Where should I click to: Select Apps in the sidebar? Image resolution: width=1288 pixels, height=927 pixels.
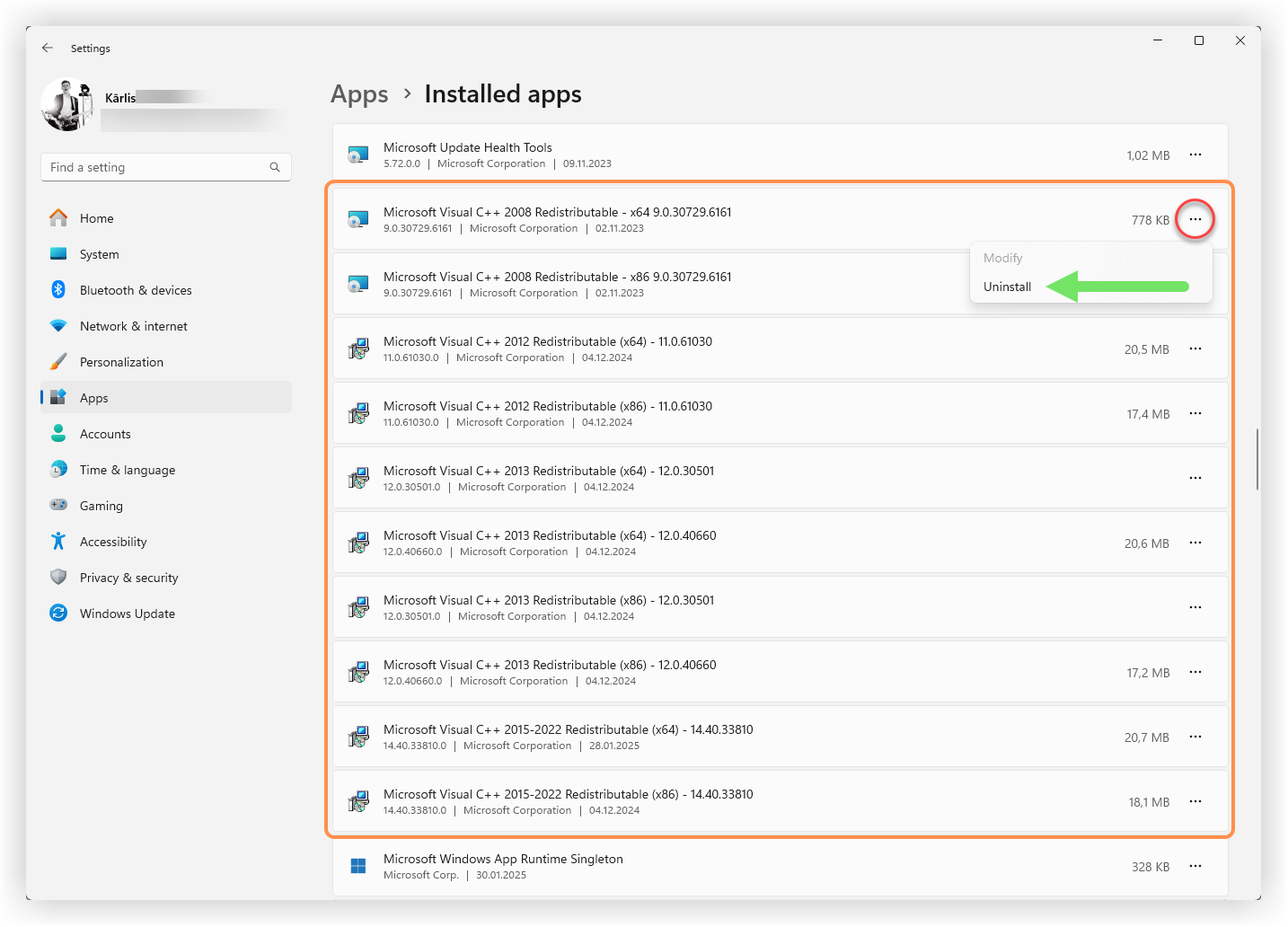click(166, 398)
